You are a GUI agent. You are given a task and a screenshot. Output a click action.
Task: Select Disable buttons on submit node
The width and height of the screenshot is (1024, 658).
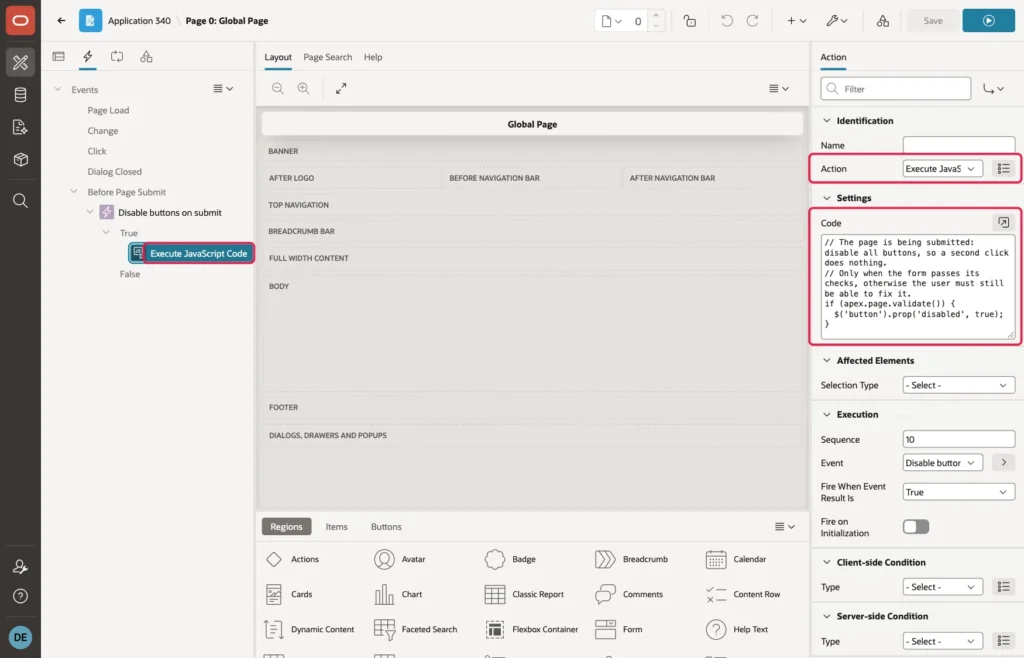click(170, 213)
